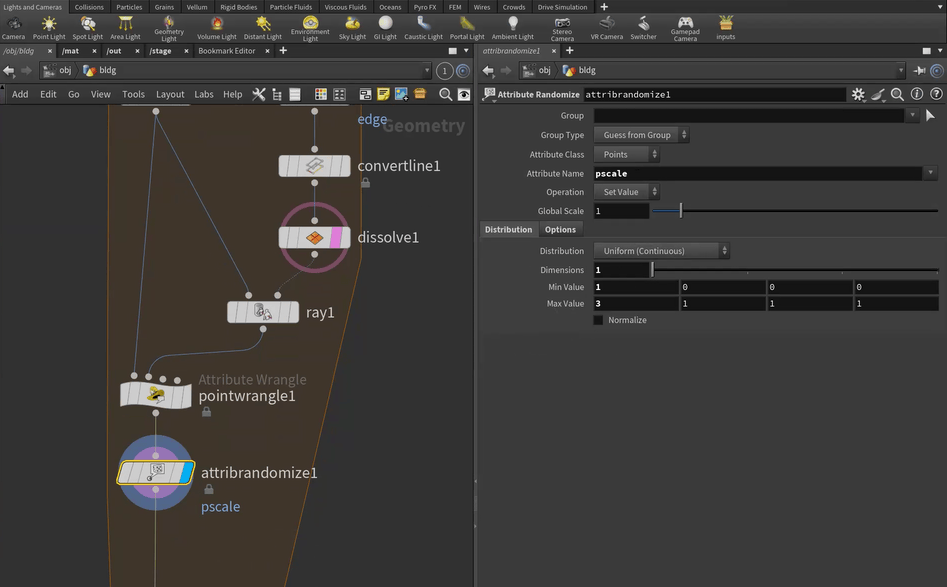Select the convertline1 node
Screen dimensions: 947x587
[314, 165]
